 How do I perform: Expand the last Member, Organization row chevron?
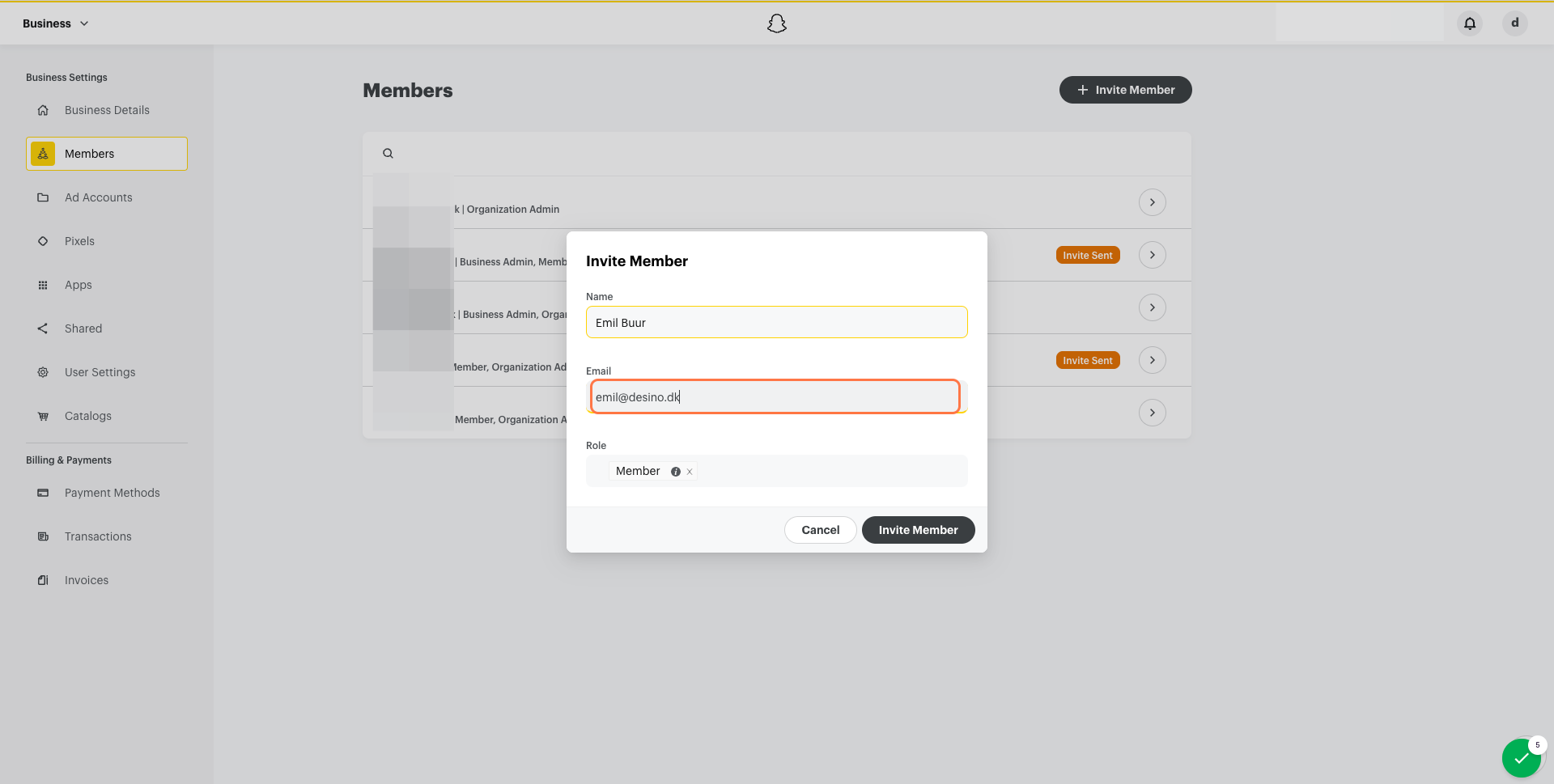[x=1153, y=413]
